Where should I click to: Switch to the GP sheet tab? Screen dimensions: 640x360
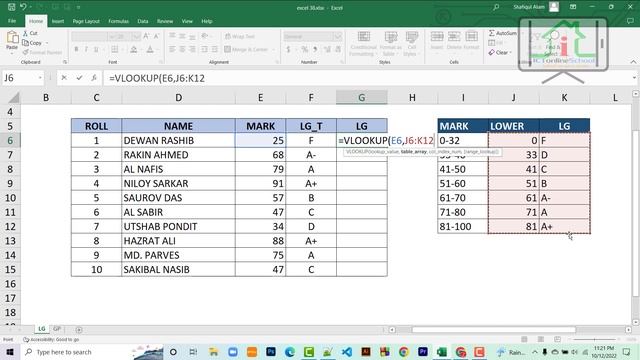(57, 329)
